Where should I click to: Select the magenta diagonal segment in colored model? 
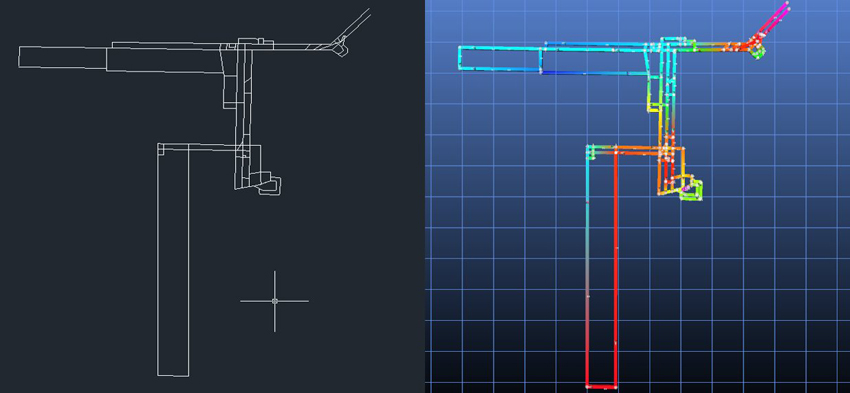click(775, 21)
